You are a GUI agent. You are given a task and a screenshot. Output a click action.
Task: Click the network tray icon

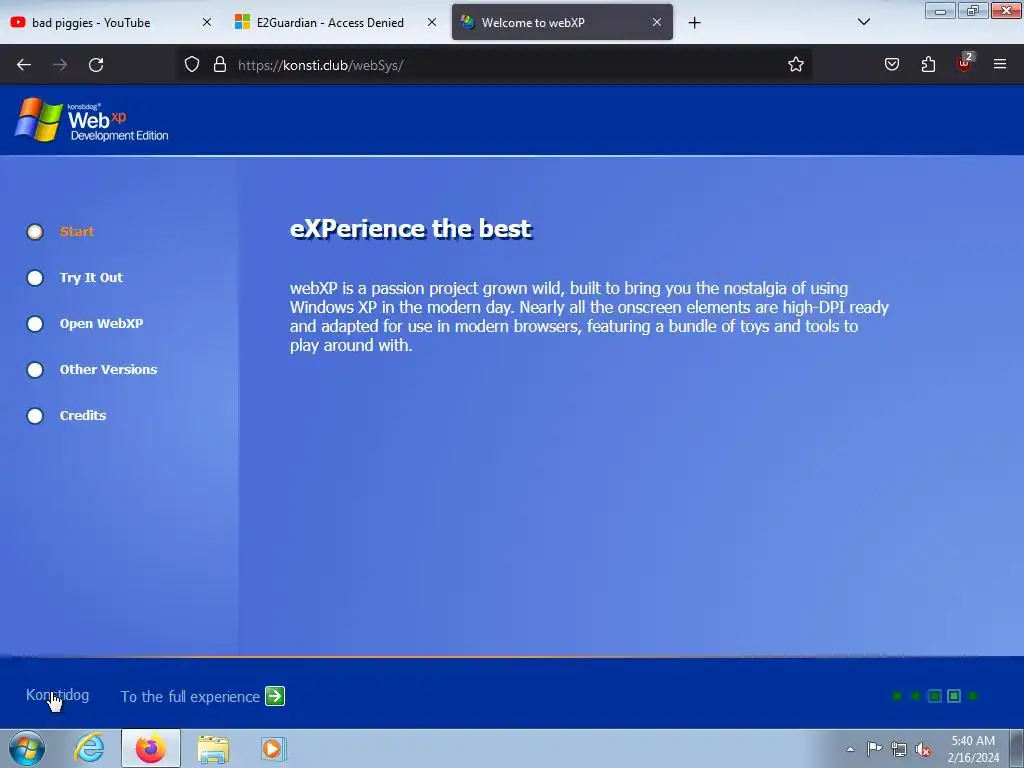click(899, 750)
